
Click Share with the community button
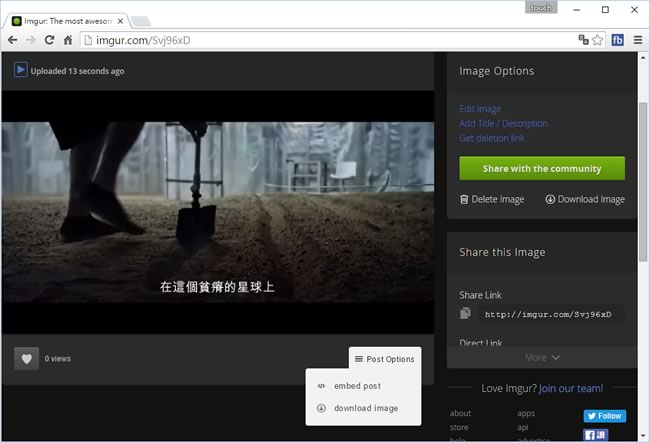point(542,168)
